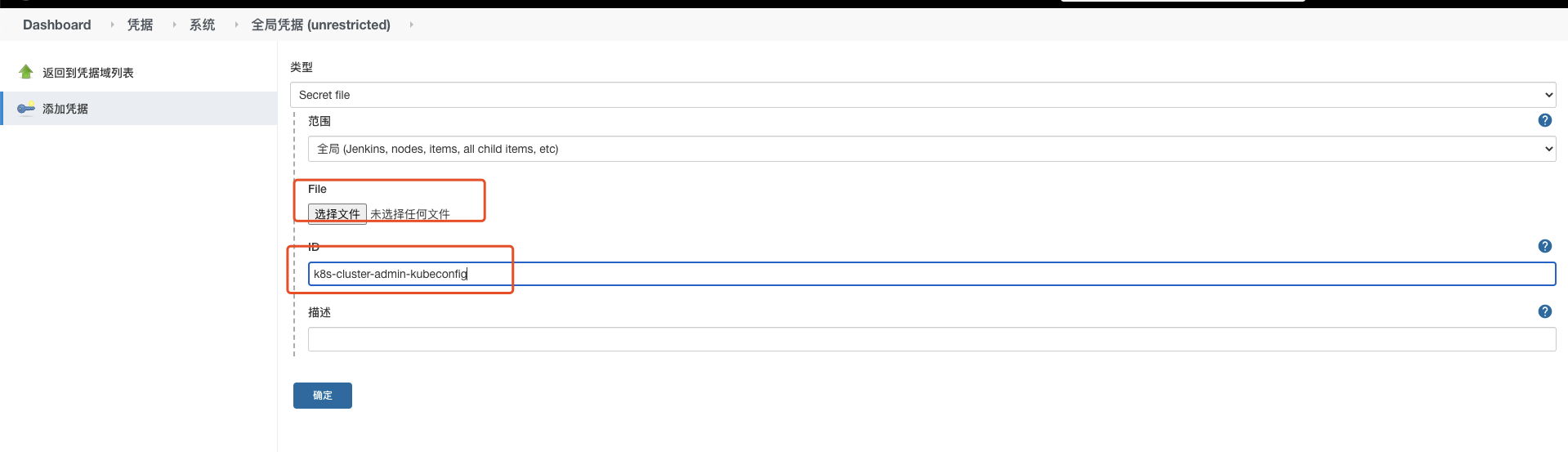The image size is (1568, 452).
Task: Click the green up-arrow return icon
Action: coord(26,72)
